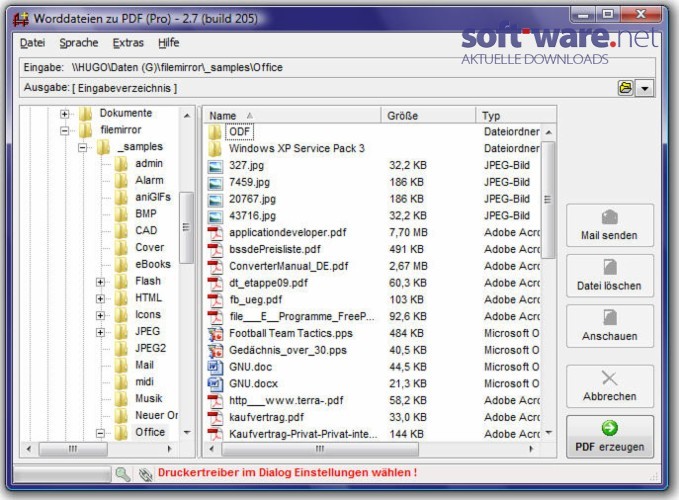Click the magnifier search icon in status bar

pyautogui.click(x=123, y=474)
